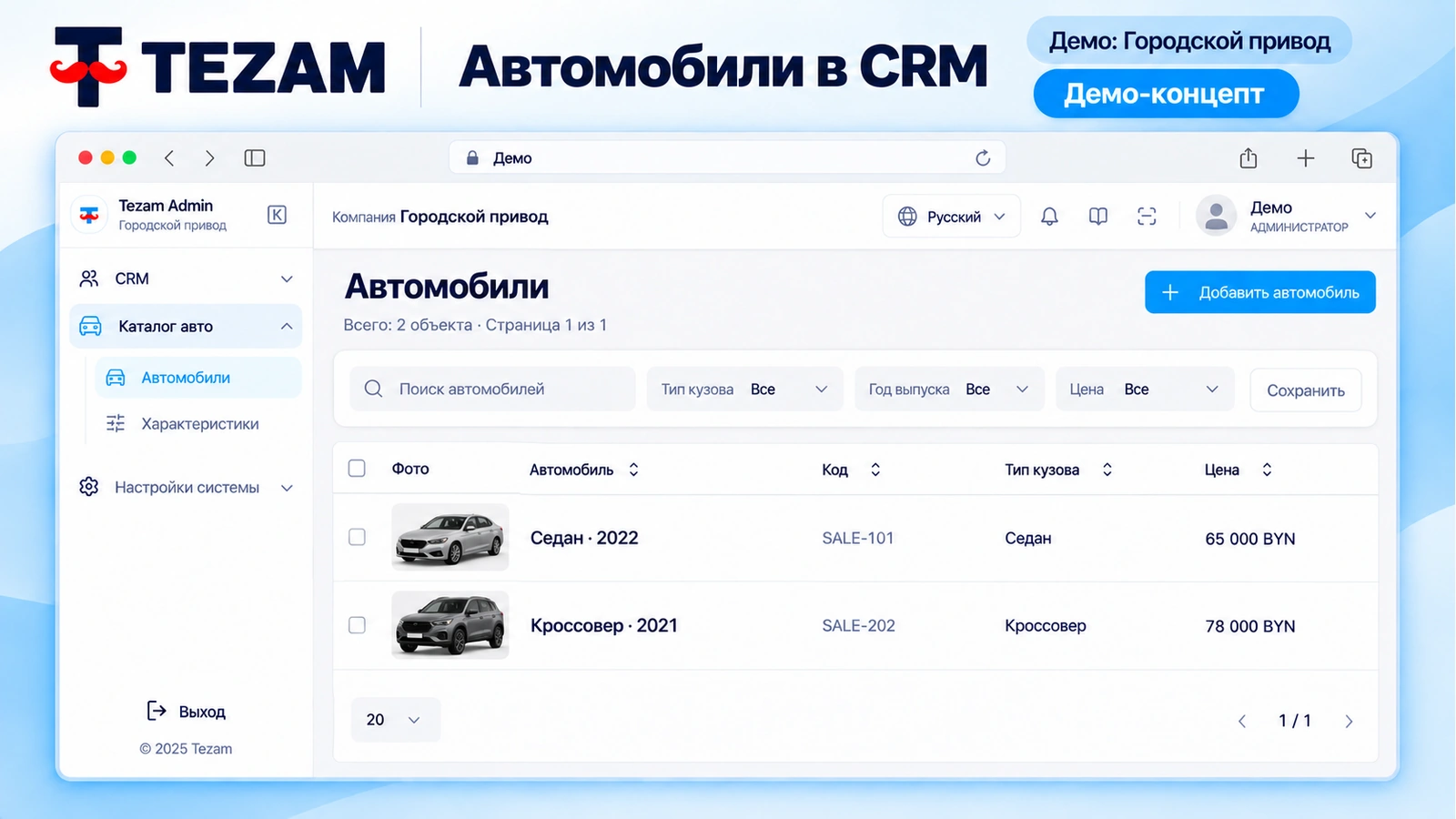Open the Demo user account menu chevron
This screenshot has width=1456, height=819.
point(1370,216)
